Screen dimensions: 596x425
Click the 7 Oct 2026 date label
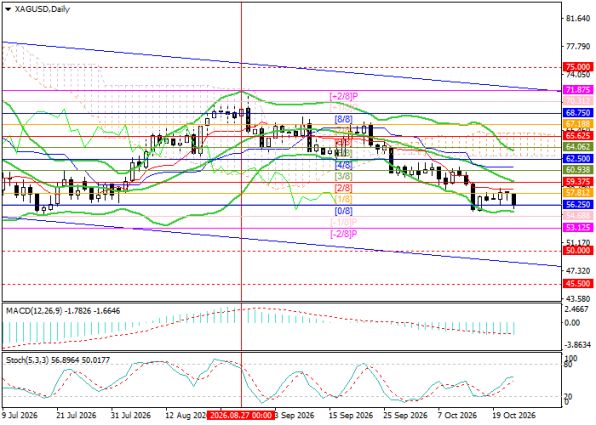click(457, 415)
